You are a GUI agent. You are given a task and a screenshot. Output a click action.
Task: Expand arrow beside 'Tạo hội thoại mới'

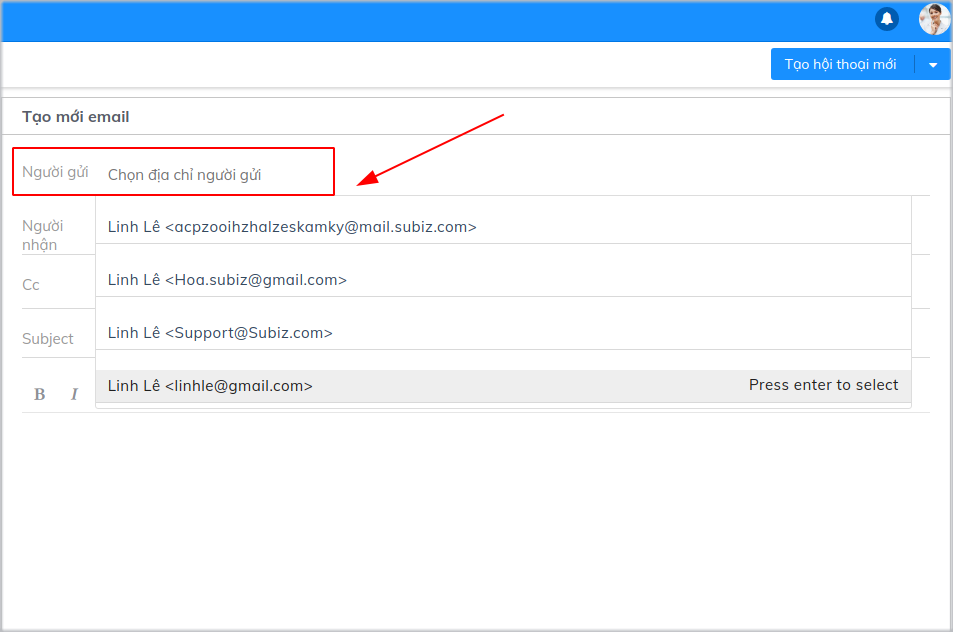(933, 65)
